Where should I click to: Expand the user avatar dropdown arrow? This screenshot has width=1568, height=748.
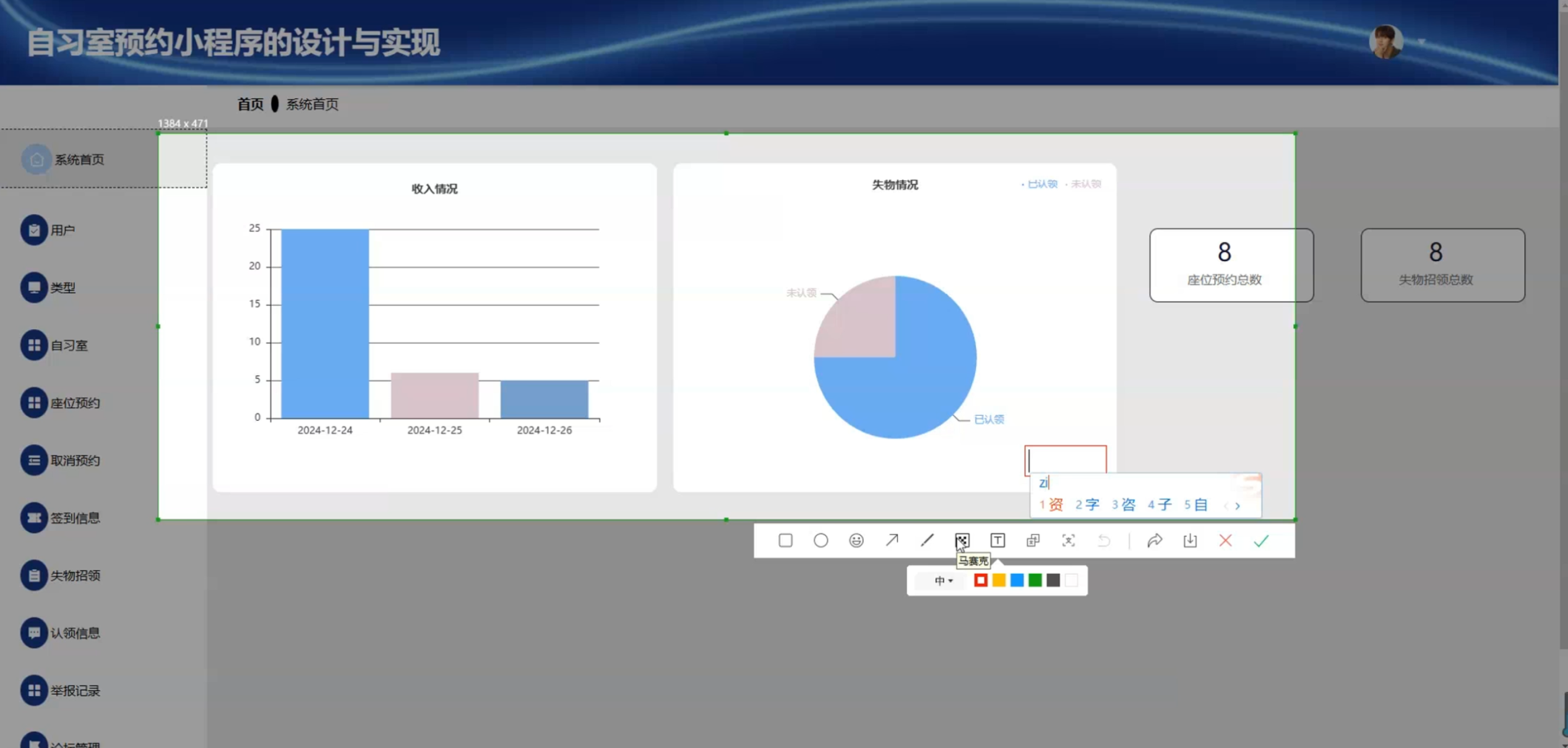point(1421,42)
